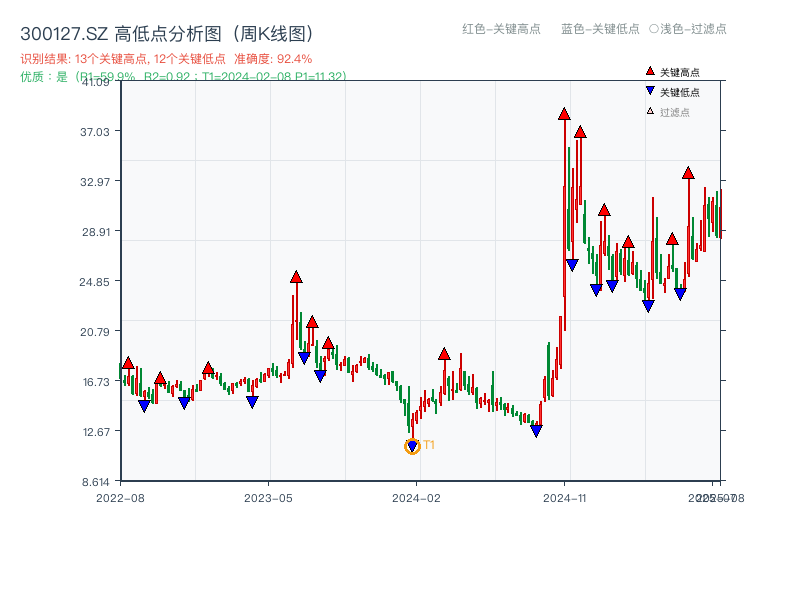
Task: Click the first blue low triangle on the left
Action: [145, 406]
